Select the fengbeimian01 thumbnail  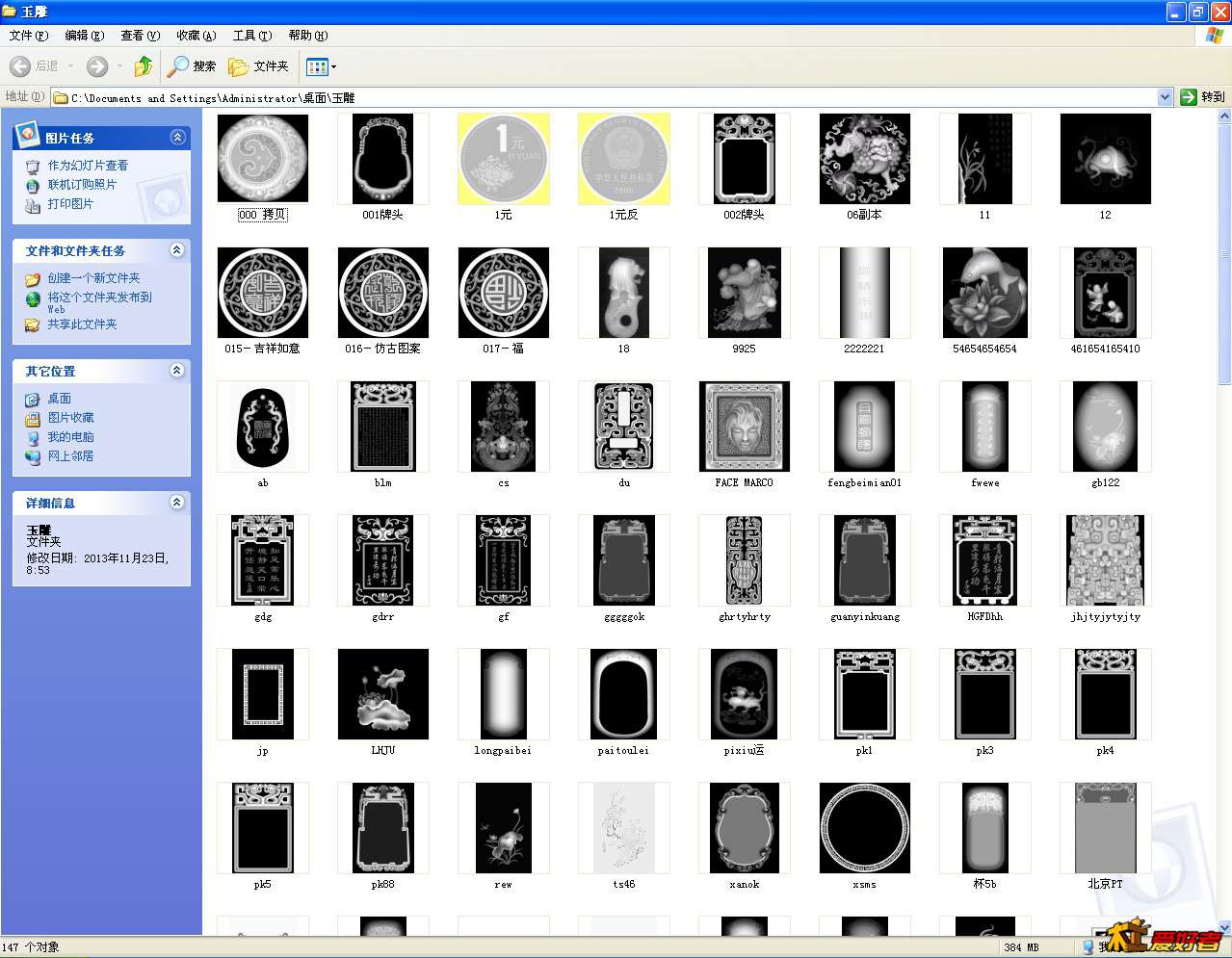point(865,427)
